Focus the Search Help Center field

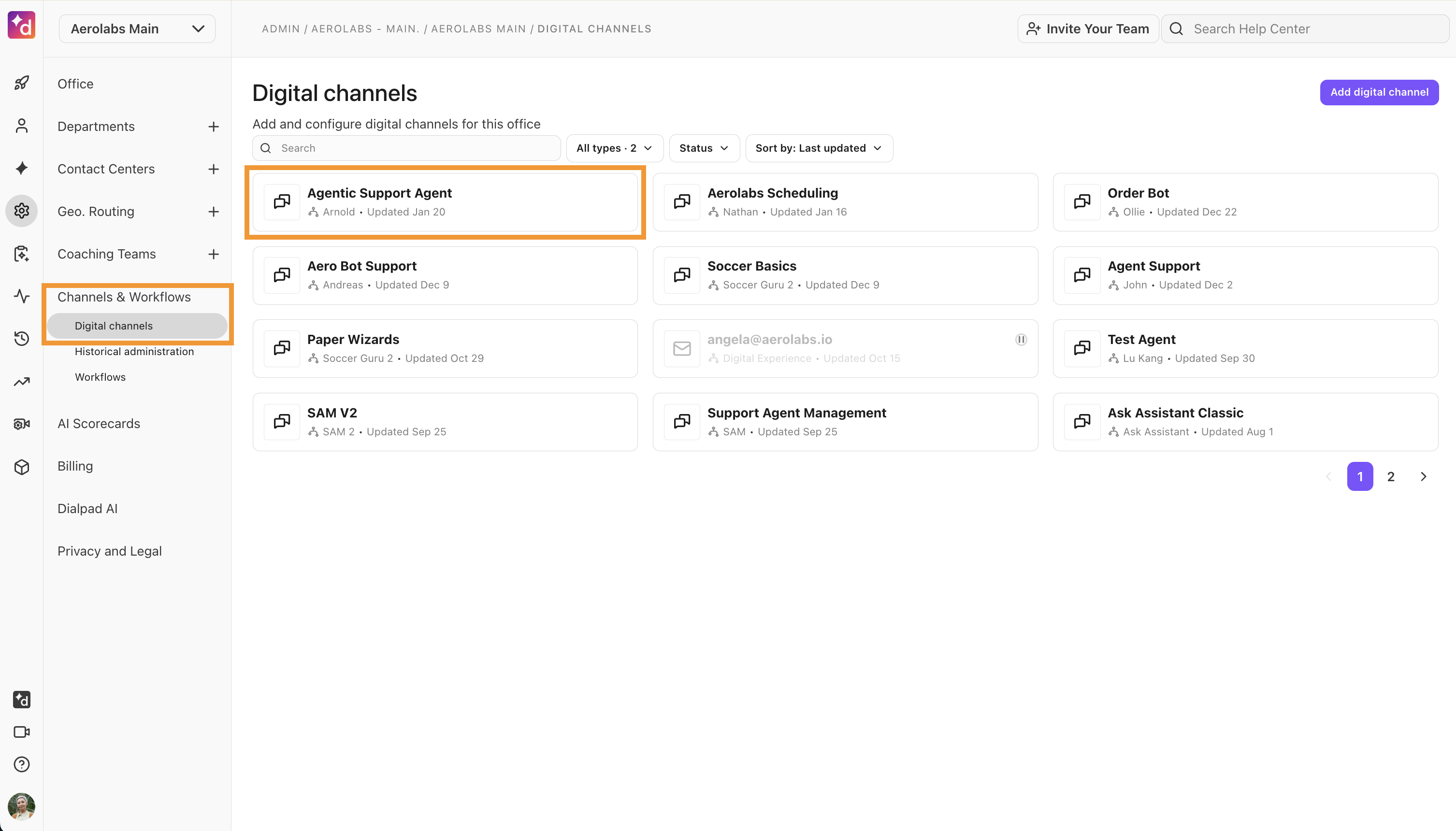point(1305,29)
